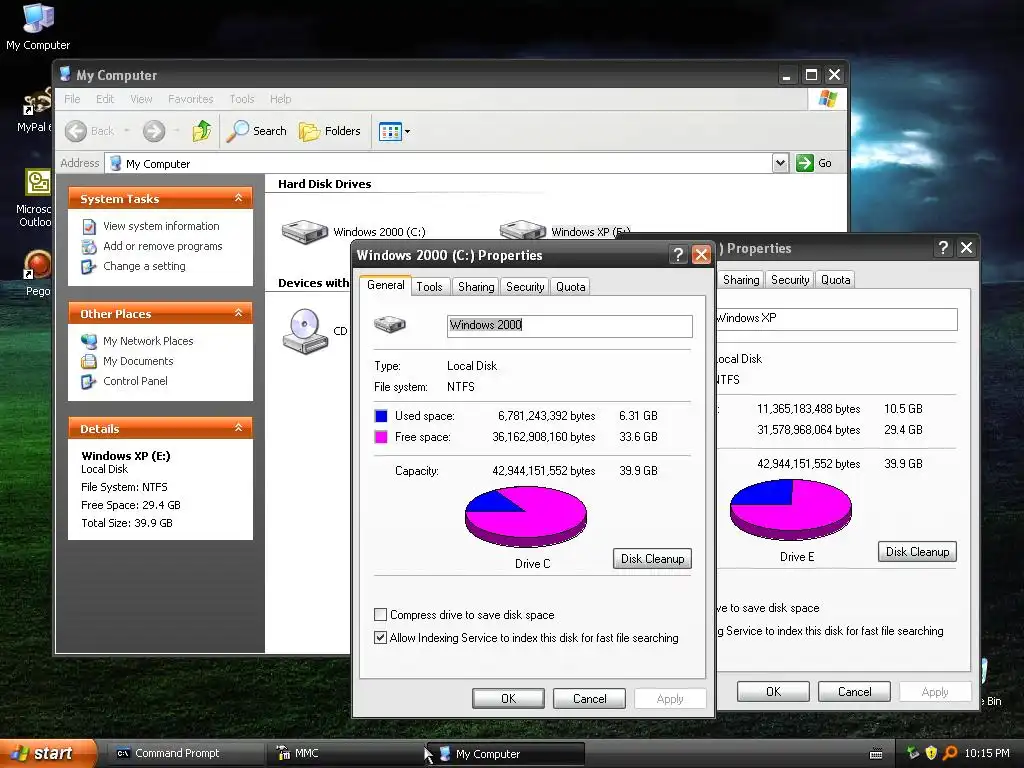Click OK in C: Properties dialog

[508, 699]
